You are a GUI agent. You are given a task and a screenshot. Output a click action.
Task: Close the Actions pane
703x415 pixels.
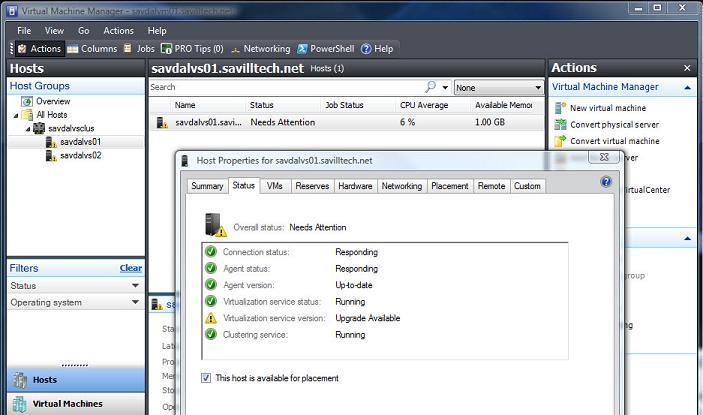(x=687, y=68)
